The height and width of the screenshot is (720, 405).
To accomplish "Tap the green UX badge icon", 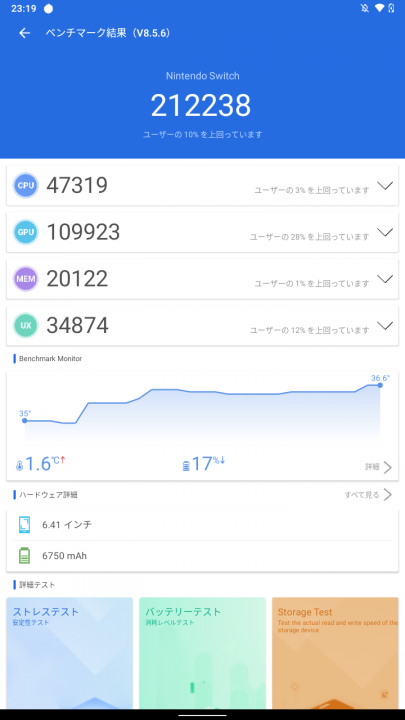I will (x=26, y=326).
